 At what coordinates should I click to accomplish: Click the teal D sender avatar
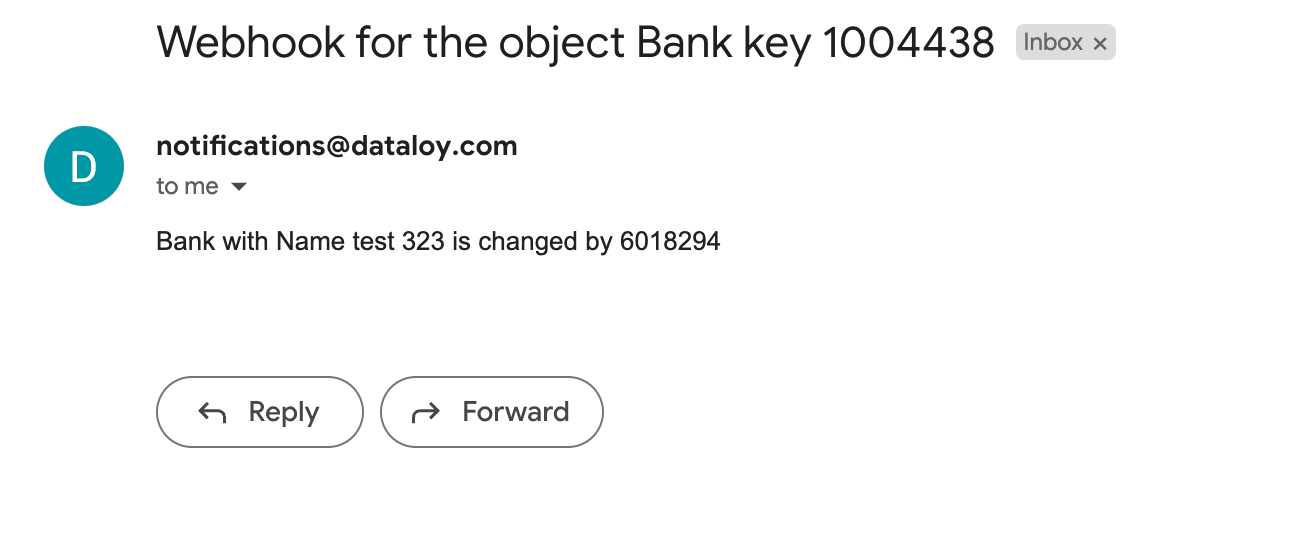84,166
